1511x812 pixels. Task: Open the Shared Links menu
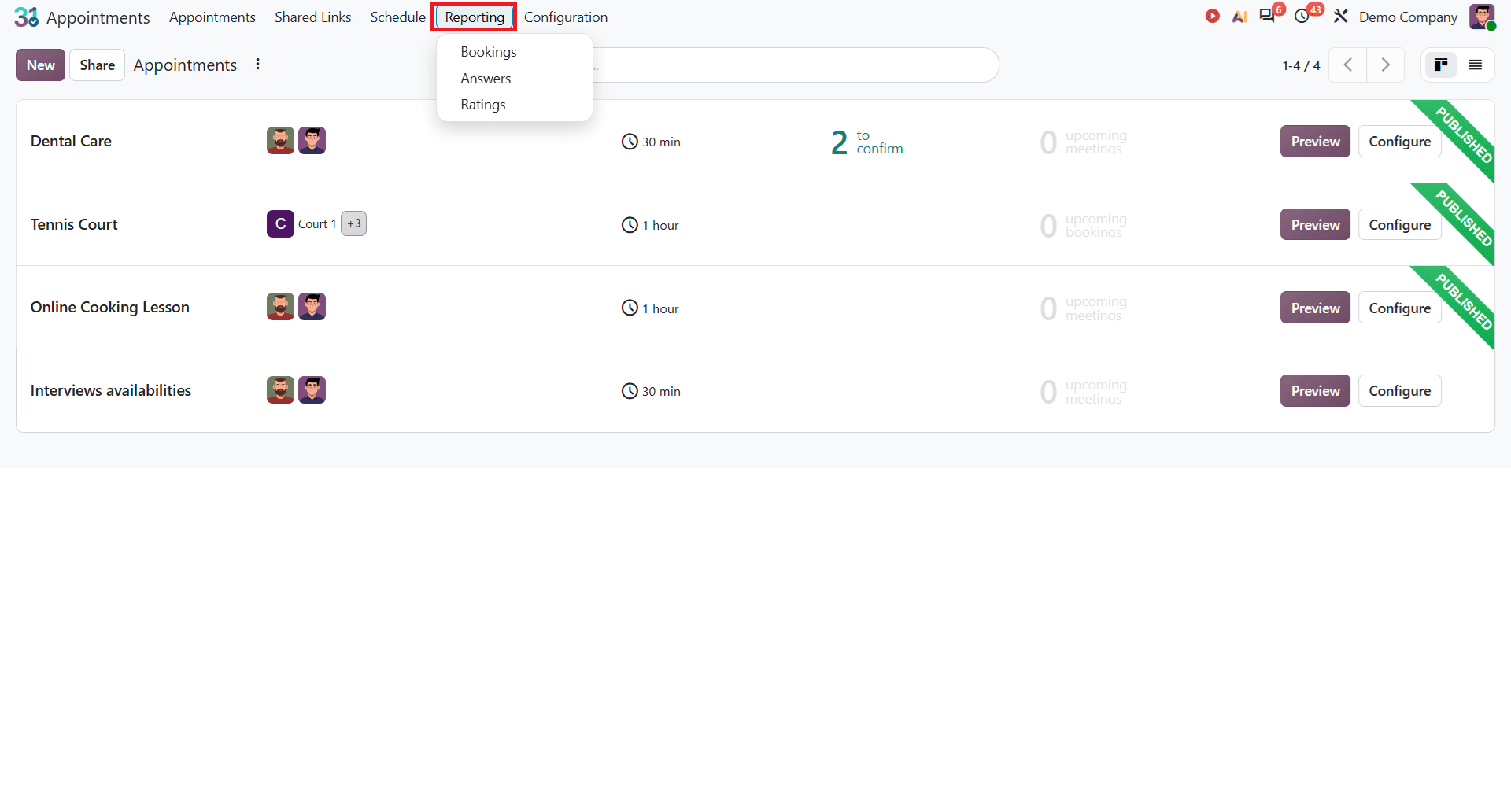pos(312,17)
